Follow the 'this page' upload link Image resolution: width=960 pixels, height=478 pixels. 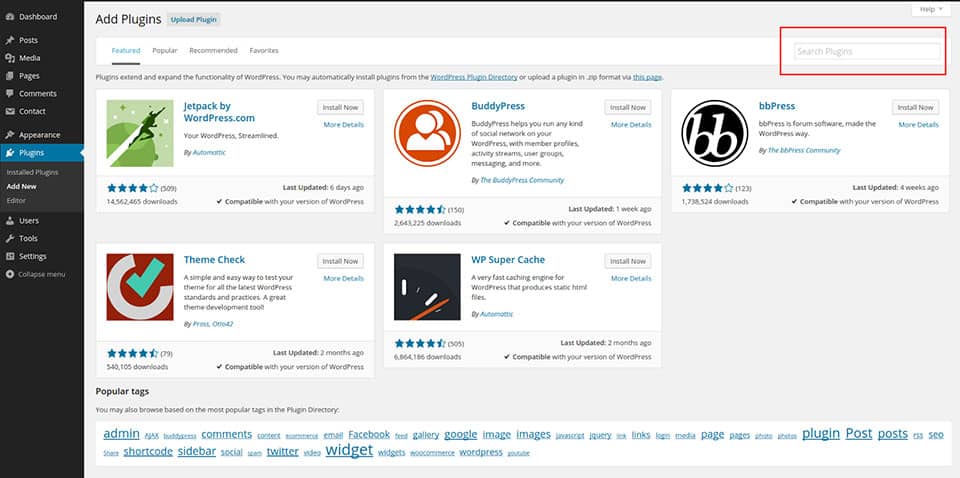[647, 78]
